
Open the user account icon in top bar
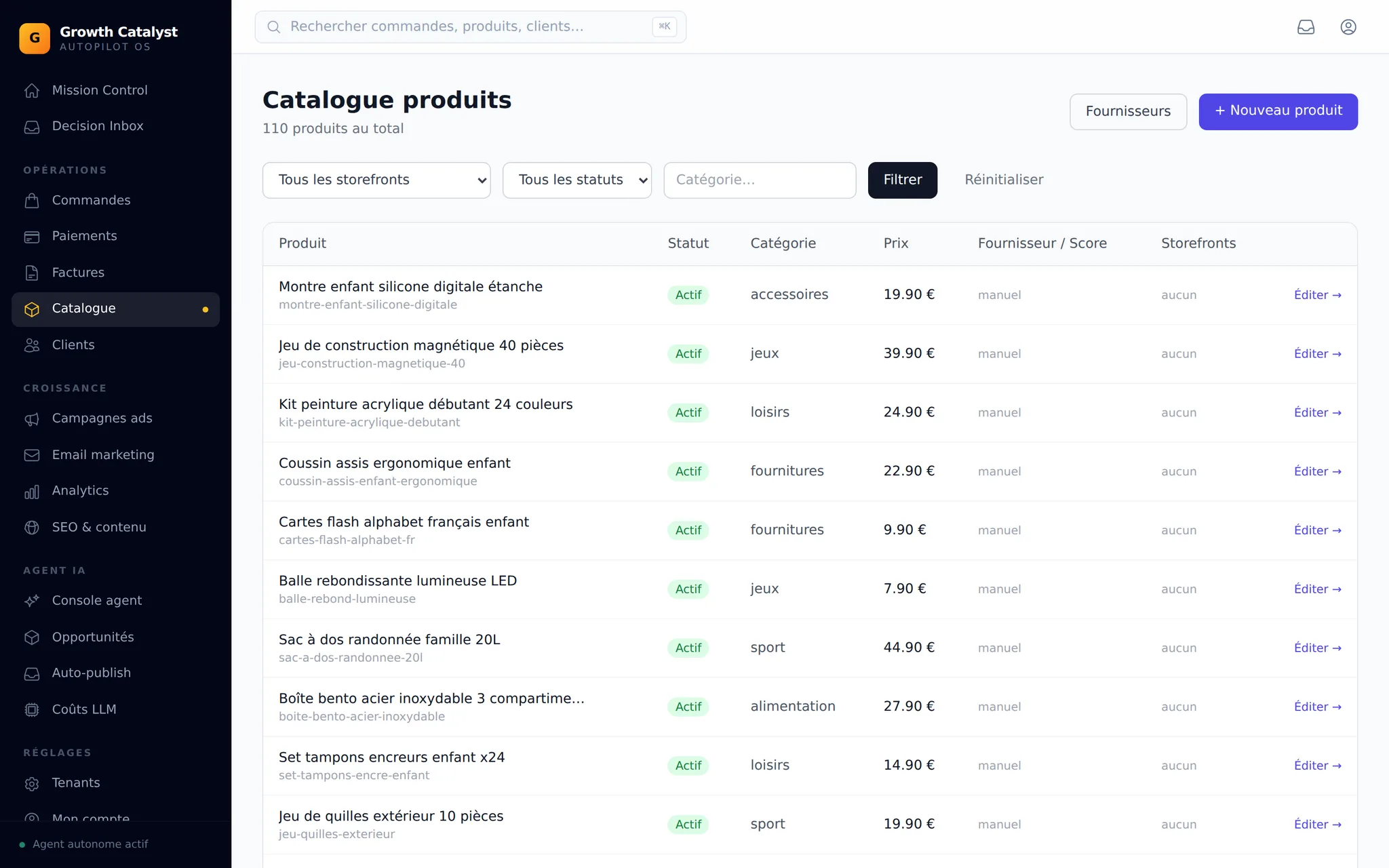click(1348, 27)
